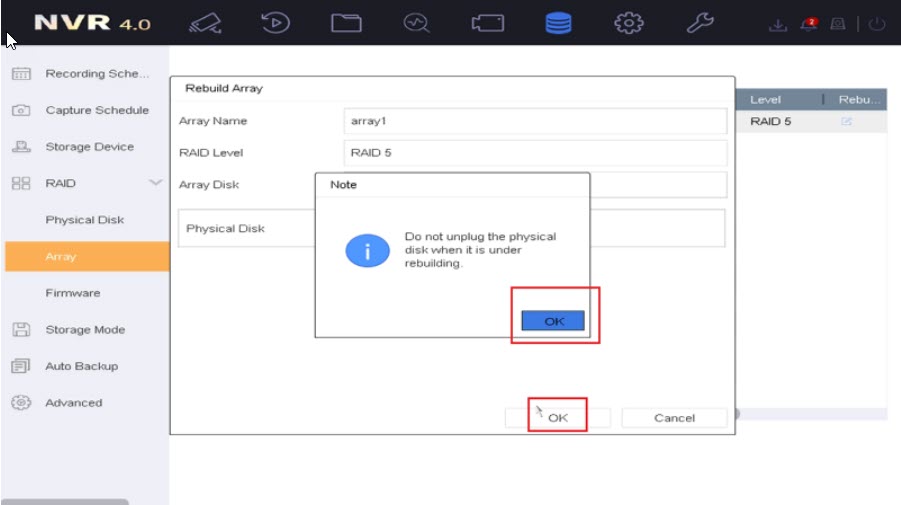Click the power button icon

coord(877,25)
